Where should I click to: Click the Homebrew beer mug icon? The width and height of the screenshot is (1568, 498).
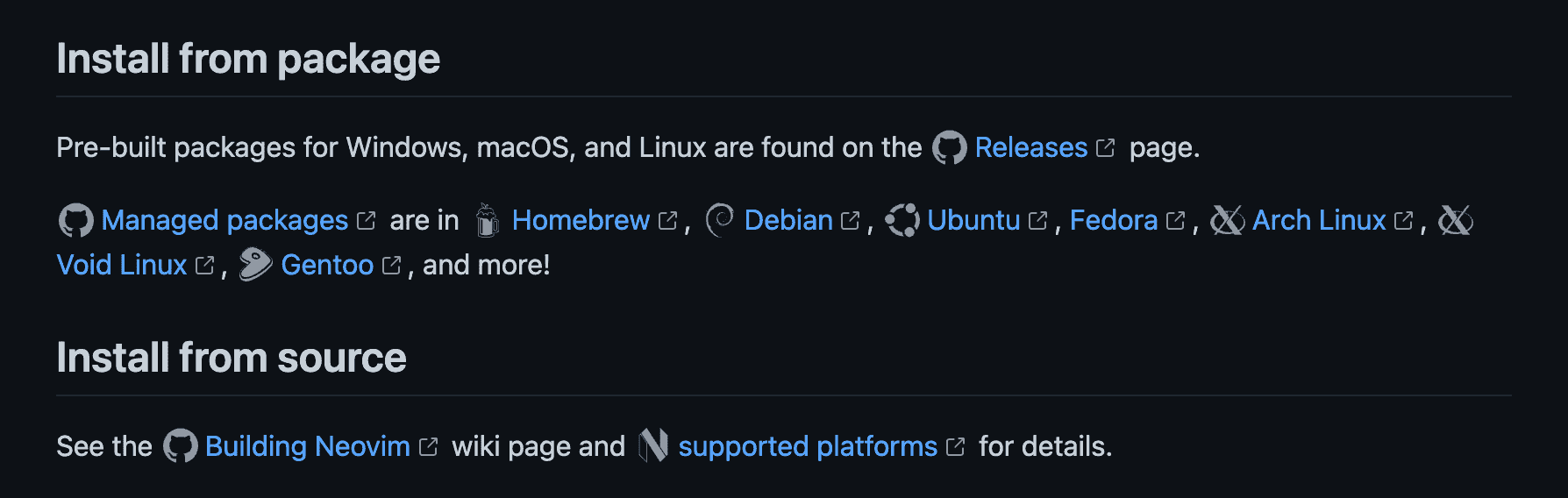487,221
